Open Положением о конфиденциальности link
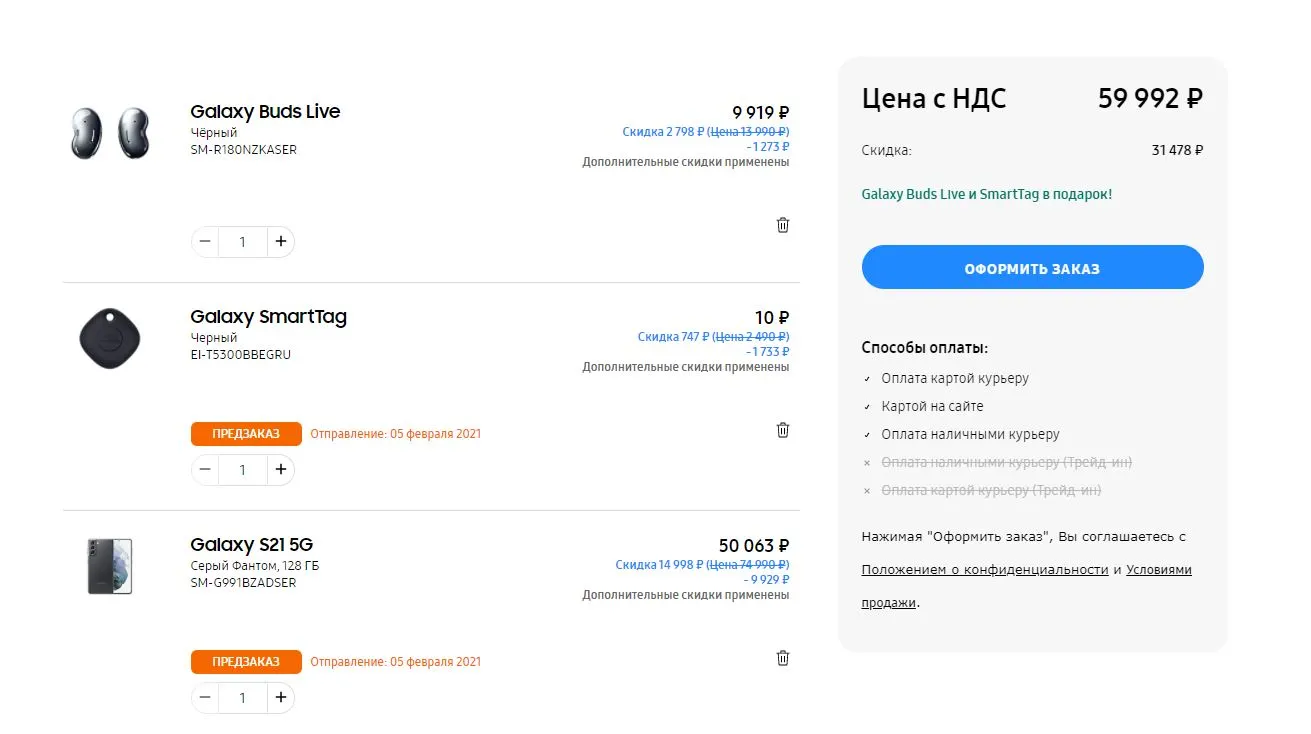1311x734 pixels. 985,570
